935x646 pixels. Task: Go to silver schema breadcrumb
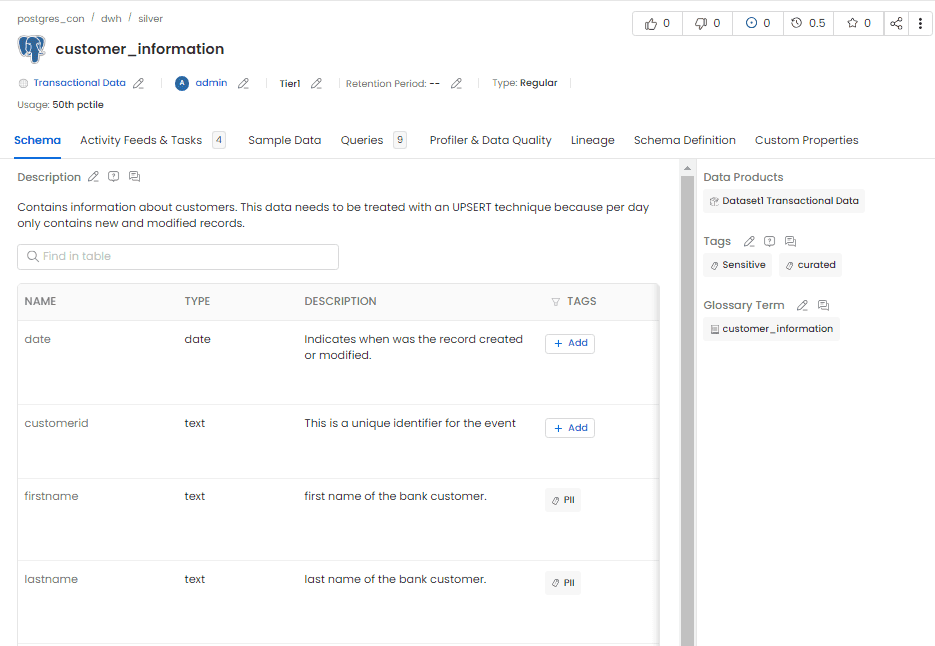[x=150, y=18]
